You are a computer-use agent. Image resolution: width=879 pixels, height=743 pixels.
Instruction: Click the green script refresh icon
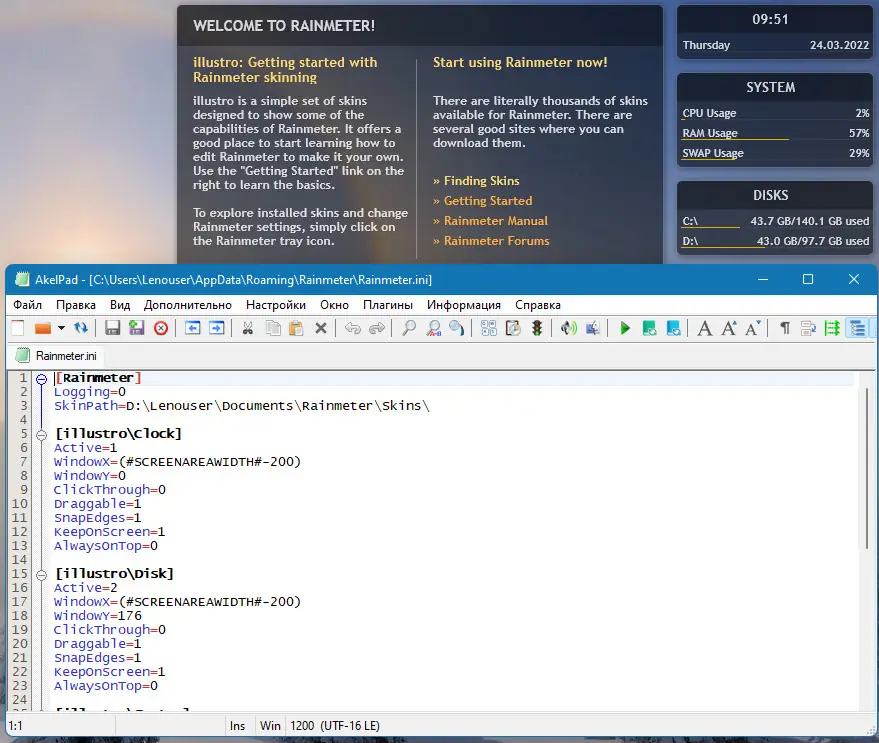point(649,328)
